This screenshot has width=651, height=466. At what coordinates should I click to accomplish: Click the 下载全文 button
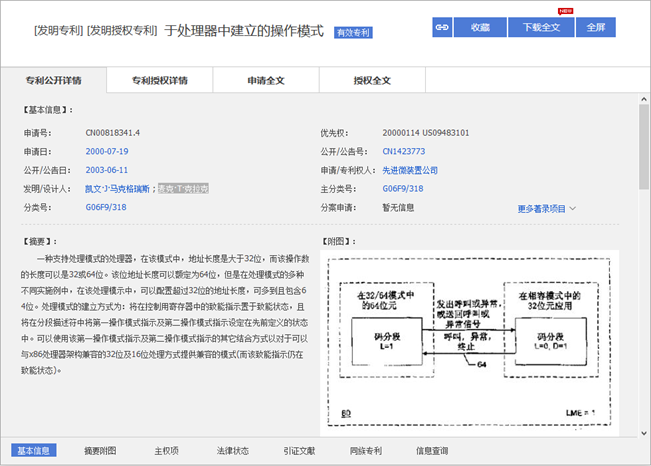coord(541,27)
